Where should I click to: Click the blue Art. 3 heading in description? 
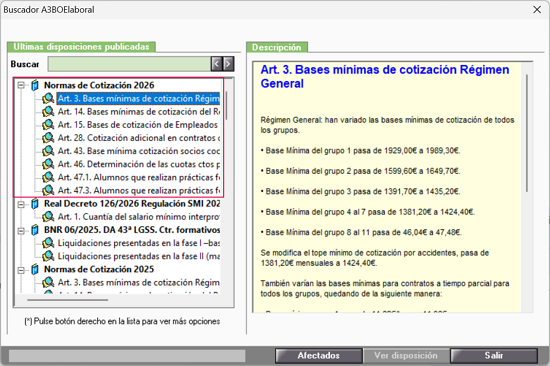[385, 76]
